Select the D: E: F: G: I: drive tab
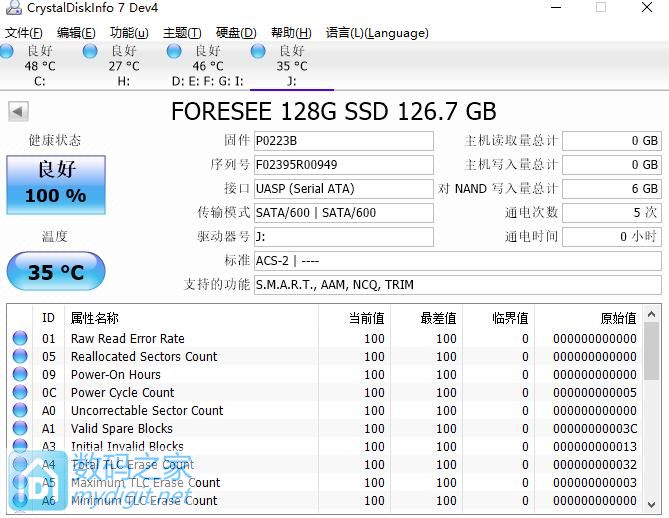This screenshot has width=669, height=518. click(208, 65)
